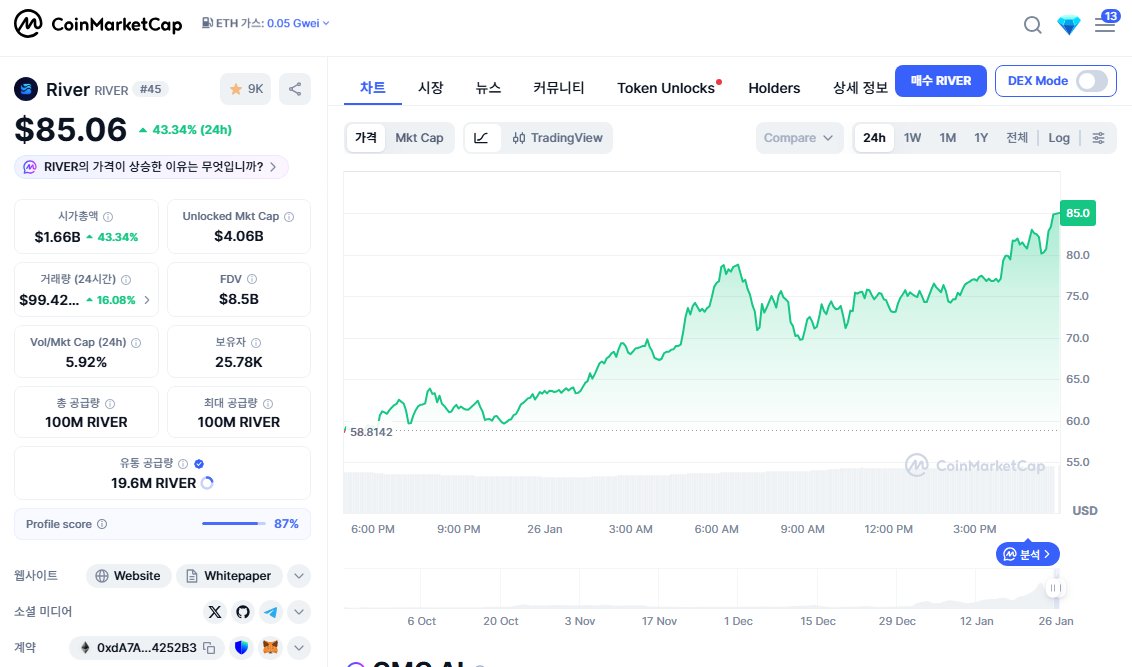Select the 1Y time range
The height and width of the screenshot is (667, 1132).
coord(981,138)
